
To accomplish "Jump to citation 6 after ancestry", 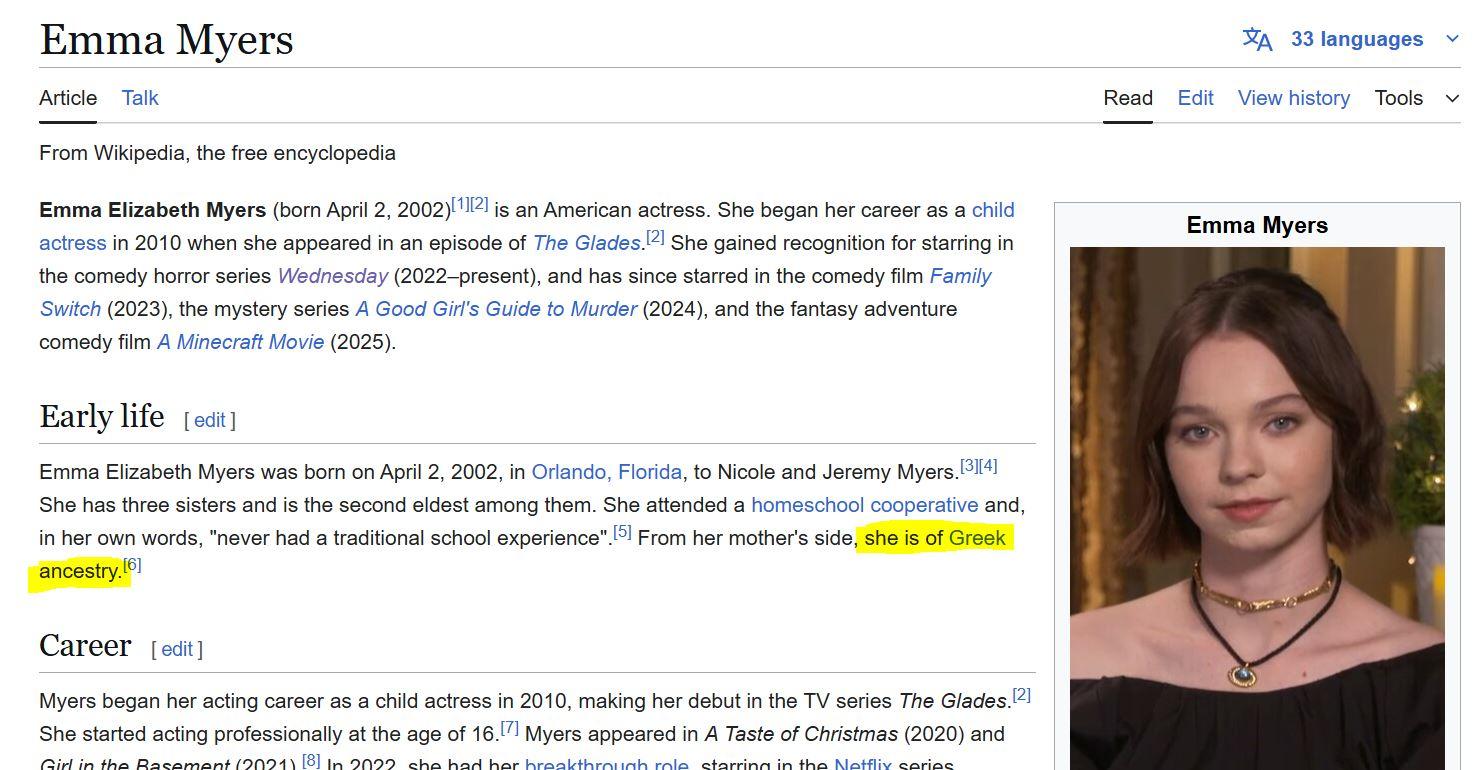I will [x=132, y=565].
